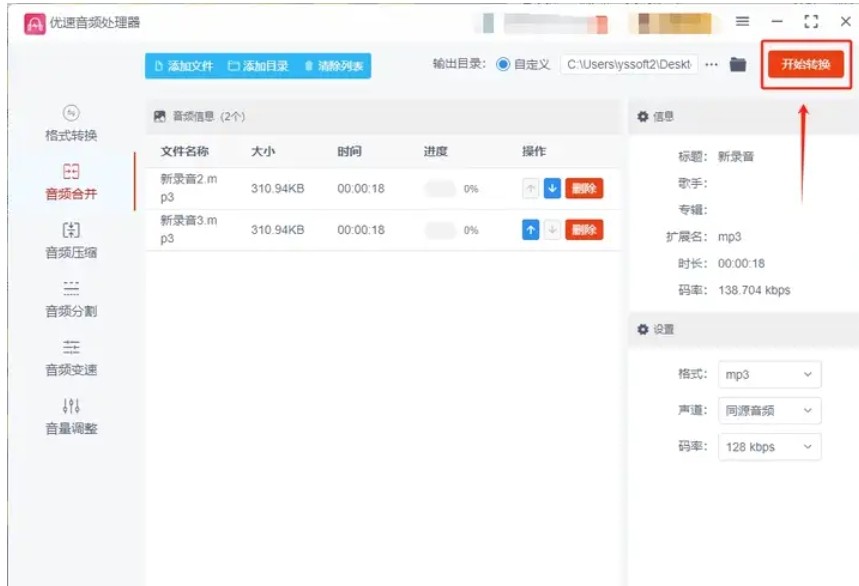Open the 声道 同源音频 dropdown
This screenshot has width=859, height=586.
769,411
